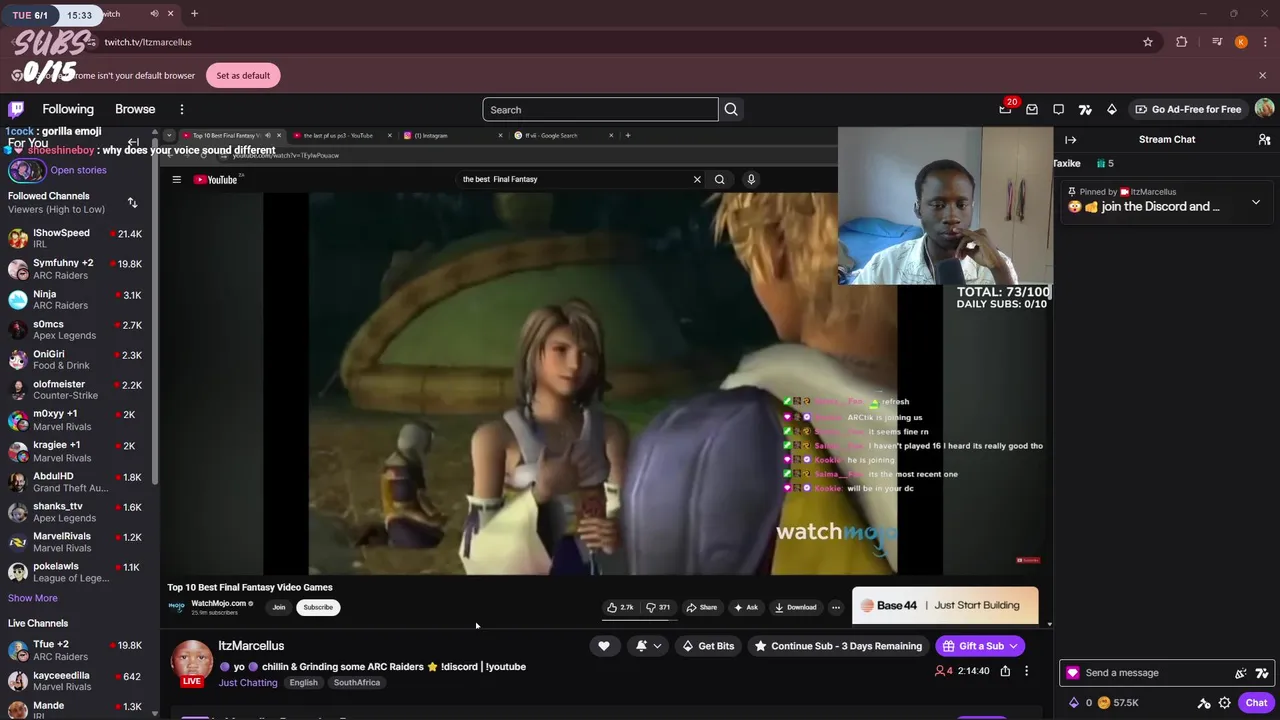Open the Browse tab
Viewport: 1280px width, 720px height.
[x=135, y=109]
